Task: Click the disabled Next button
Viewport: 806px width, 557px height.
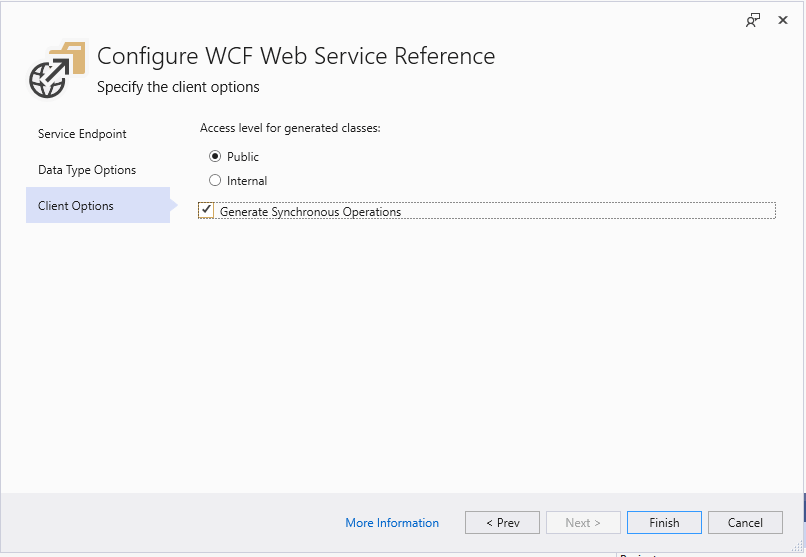Action: click(583, 523)
